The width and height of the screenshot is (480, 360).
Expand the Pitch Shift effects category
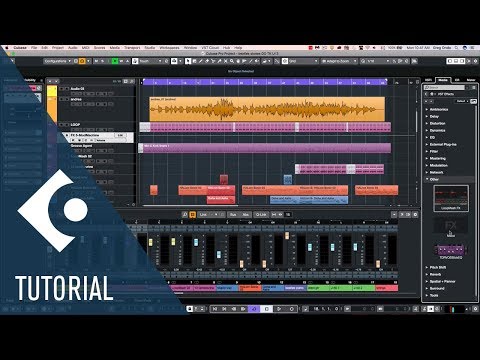(427, 267)
